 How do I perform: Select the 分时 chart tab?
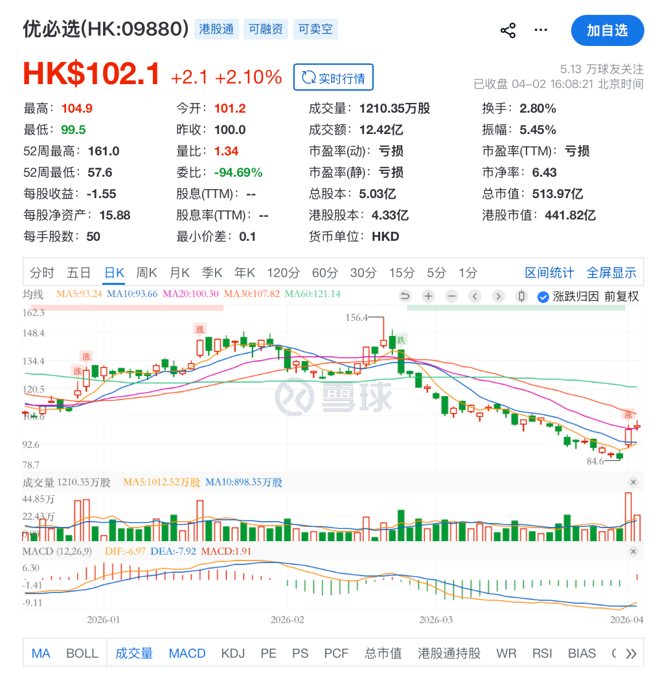tap(42, 272)
